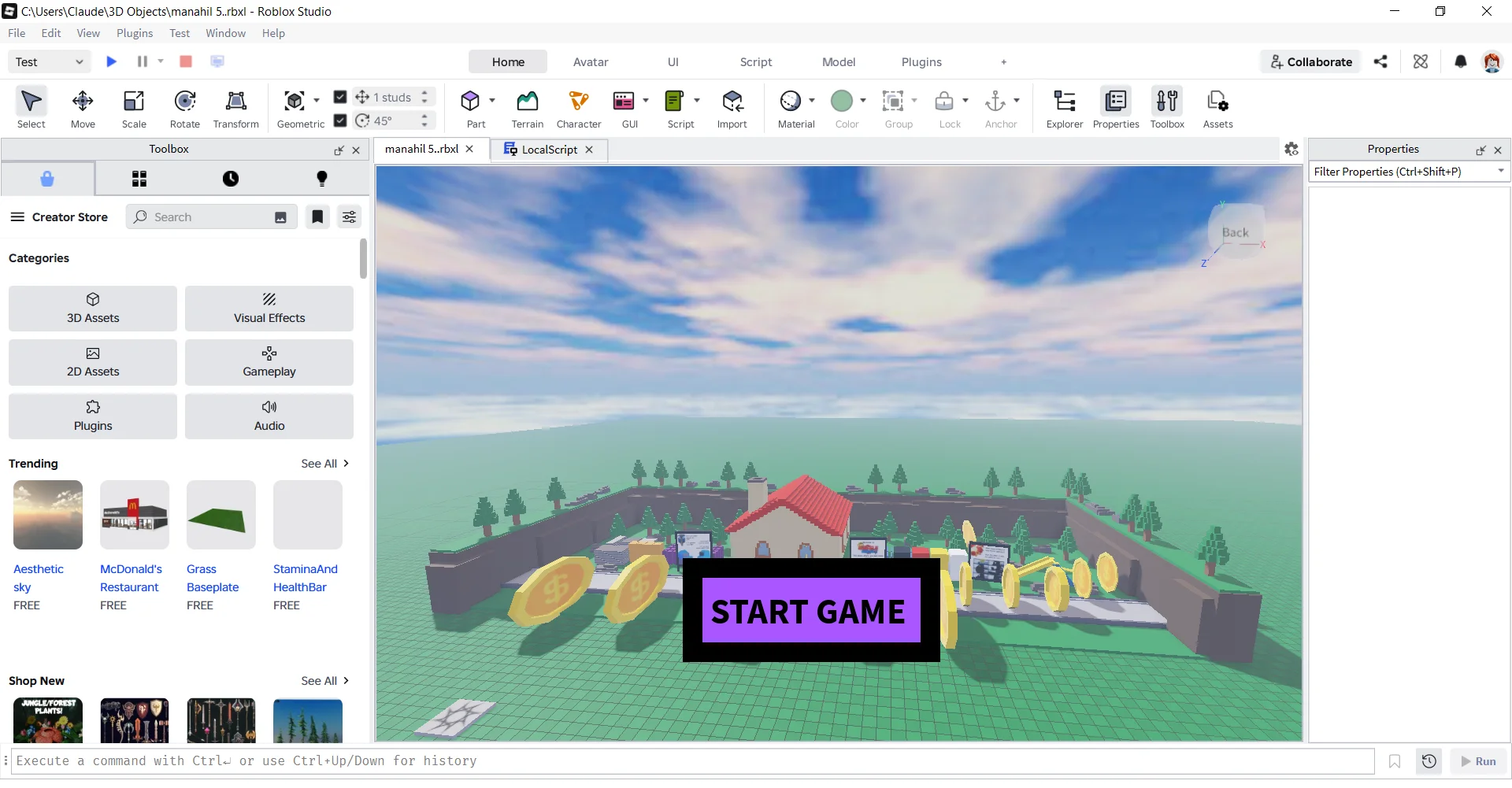Choose the Select tool

coord(31,107)
